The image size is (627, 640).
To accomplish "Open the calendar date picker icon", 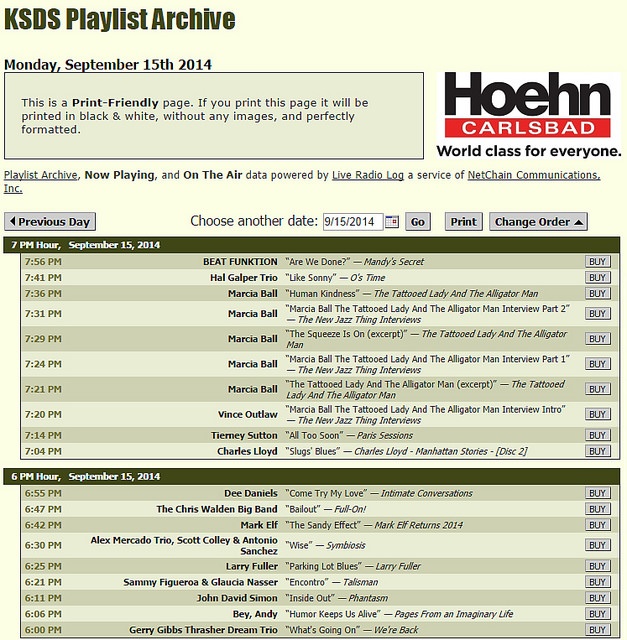I will coord(392,222).
